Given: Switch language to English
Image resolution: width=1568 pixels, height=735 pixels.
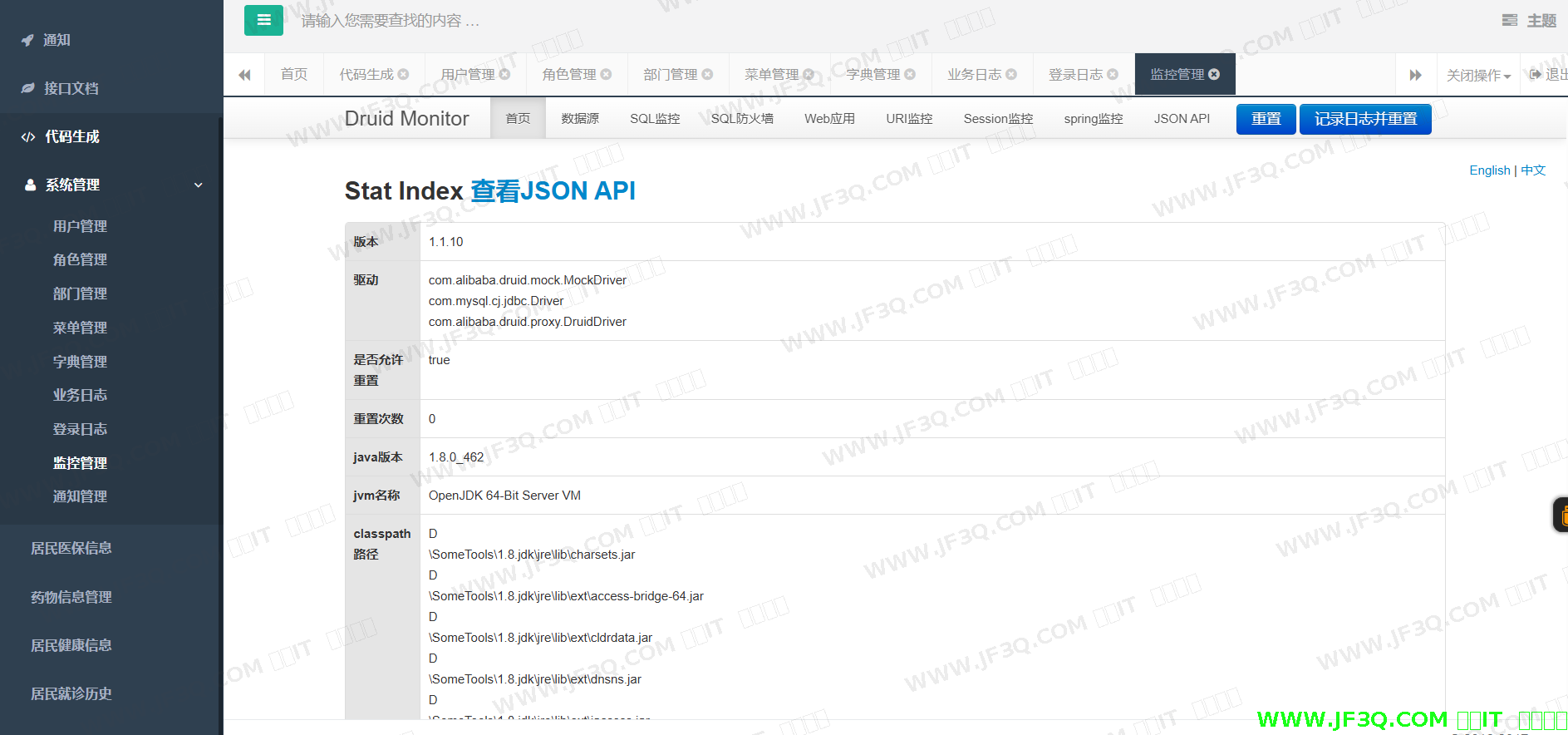Looking at the screenshot, I should 1489,170.
